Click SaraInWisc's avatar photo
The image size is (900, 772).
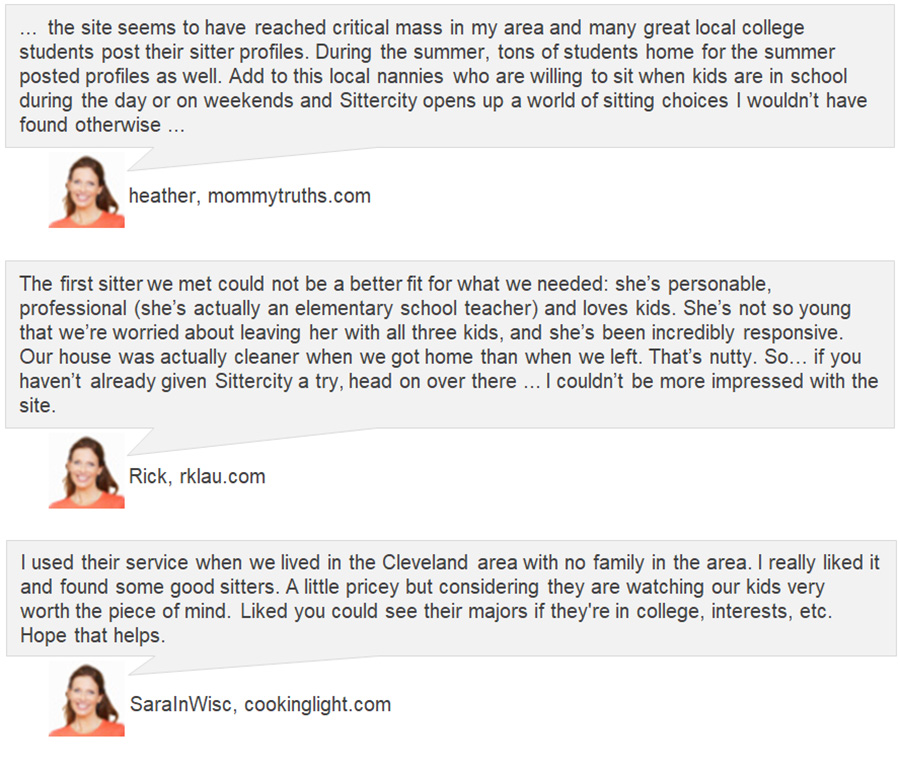click(87, 699)
